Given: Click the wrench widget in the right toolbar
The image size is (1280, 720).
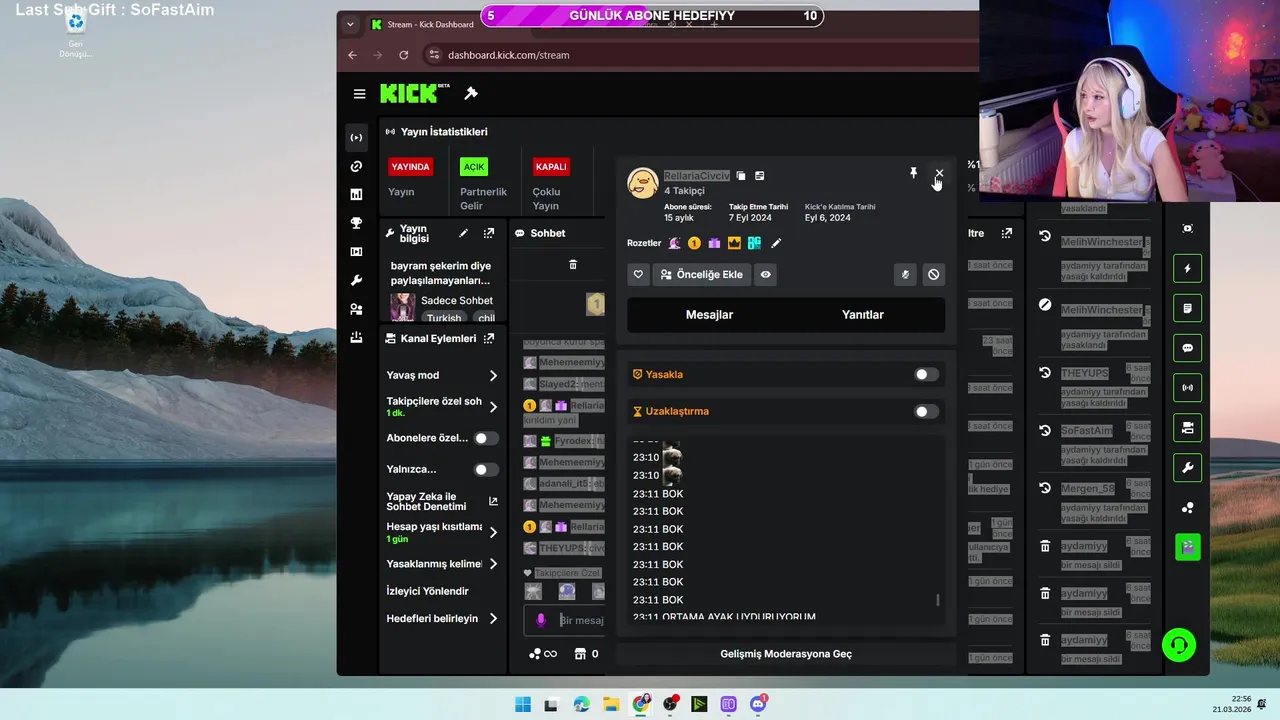Looking at the screenshot, I should point(1188,468).
